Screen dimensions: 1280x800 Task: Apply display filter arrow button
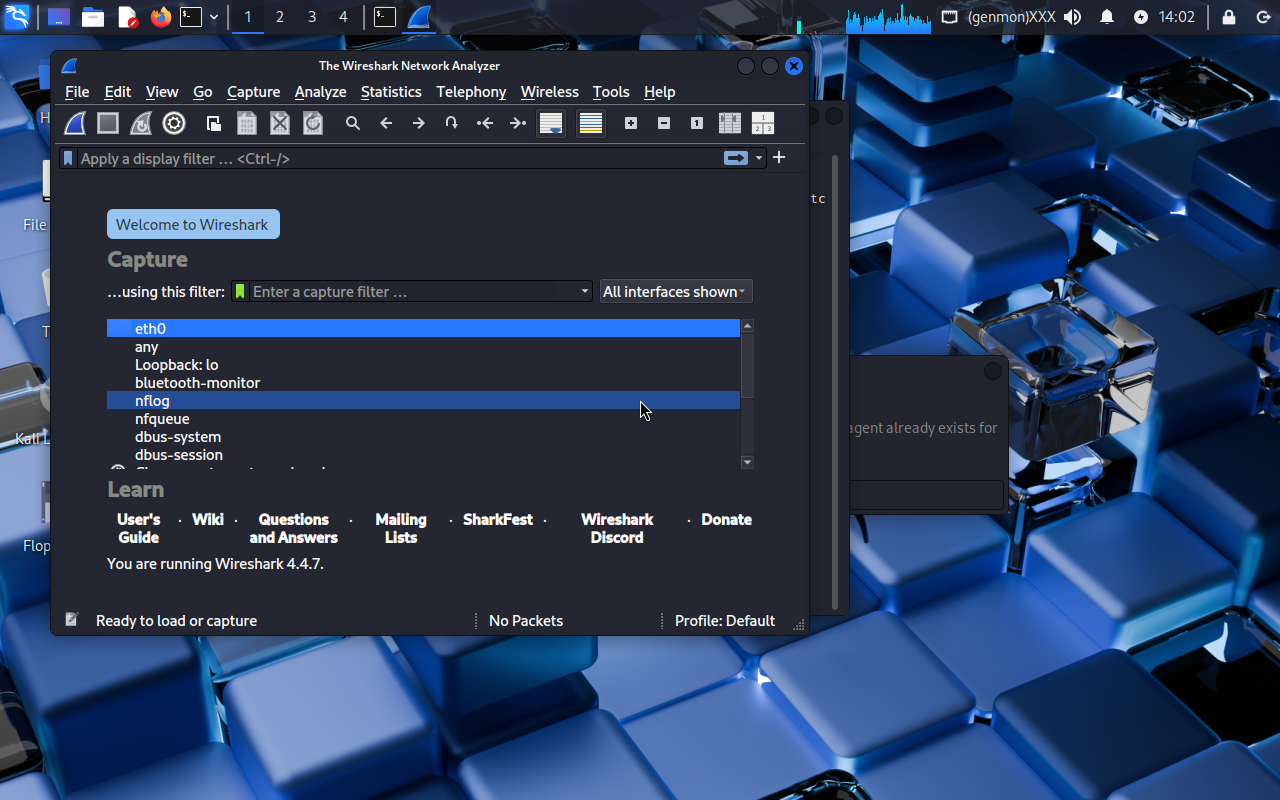coord(736,158)
